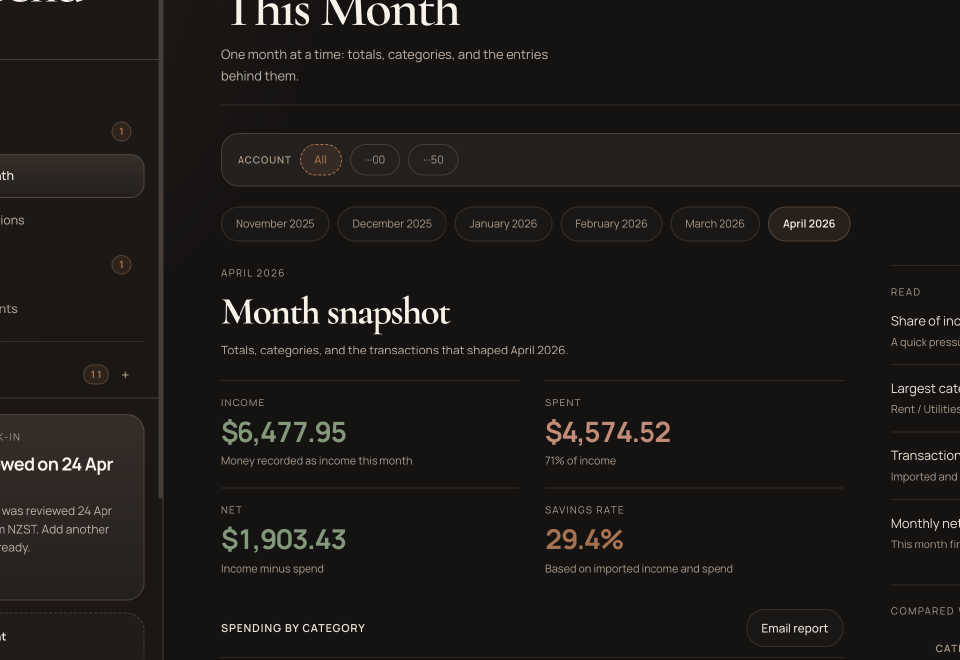Switch to February 2026 month
960x660 pixels.
pyautogui.click(x=611, y=224)
